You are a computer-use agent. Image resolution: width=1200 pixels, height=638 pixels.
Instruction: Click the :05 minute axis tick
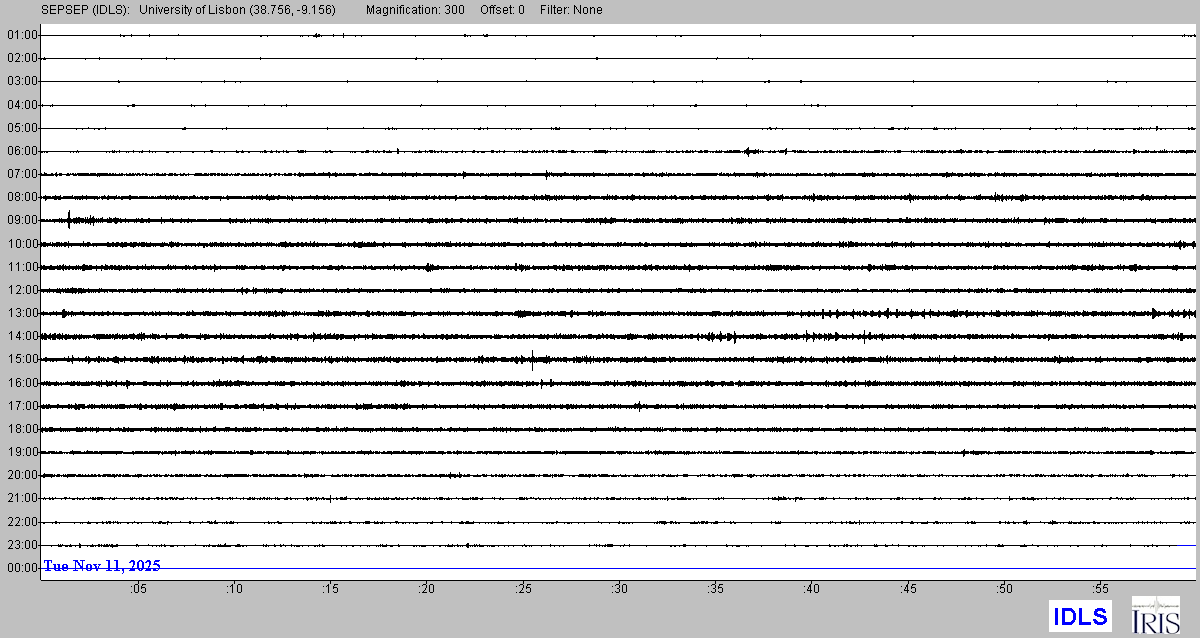pyautogui.click(x=138, y=589)
